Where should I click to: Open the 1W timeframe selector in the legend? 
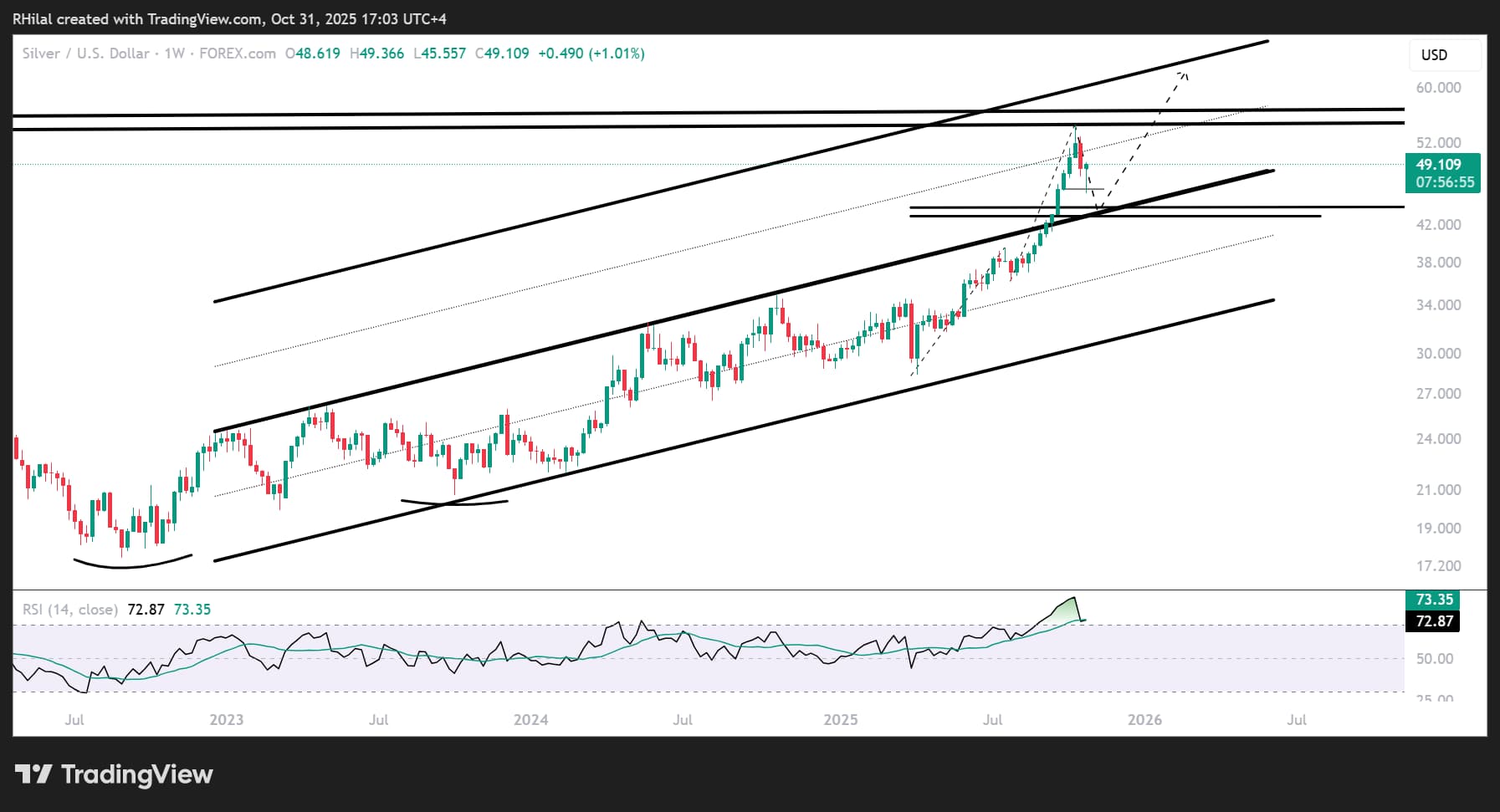(x=176, y=53)
